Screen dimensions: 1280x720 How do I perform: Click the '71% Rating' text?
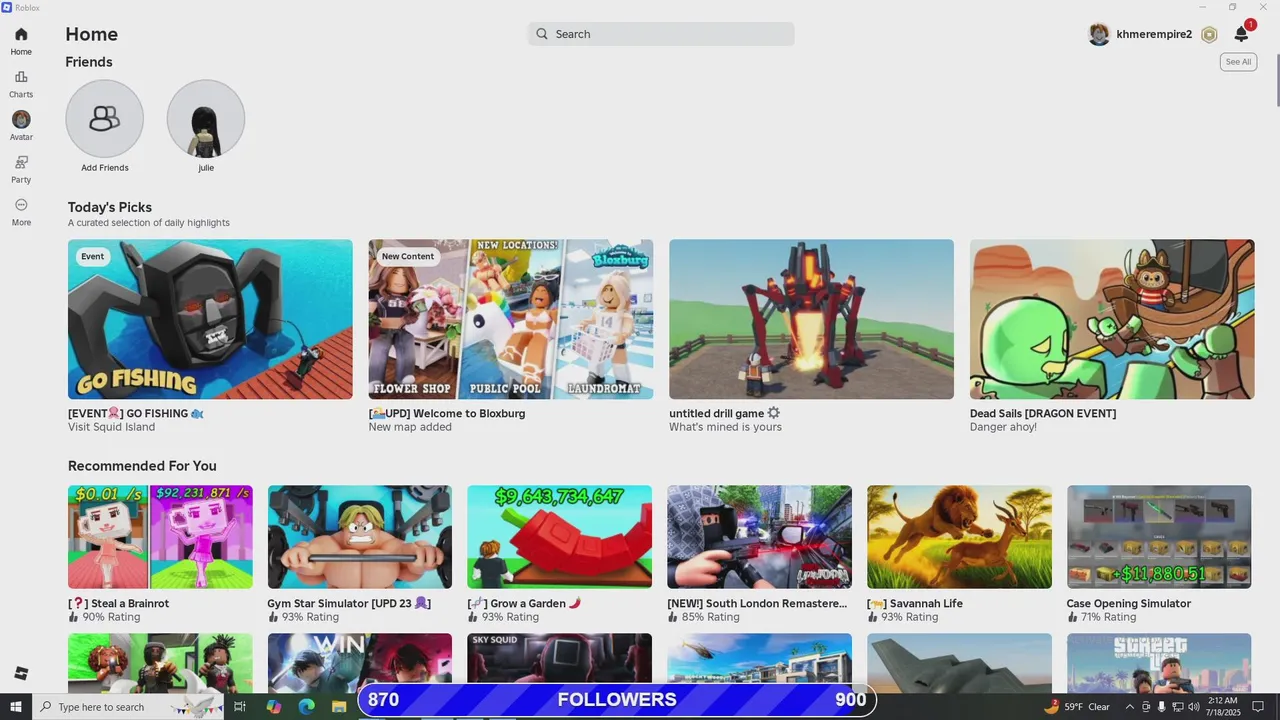coord(1110,617)
